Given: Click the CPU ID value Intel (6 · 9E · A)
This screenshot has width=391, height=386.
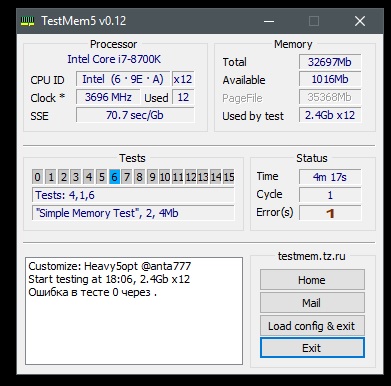Looking at the screenshot, I should click(123, 79).
